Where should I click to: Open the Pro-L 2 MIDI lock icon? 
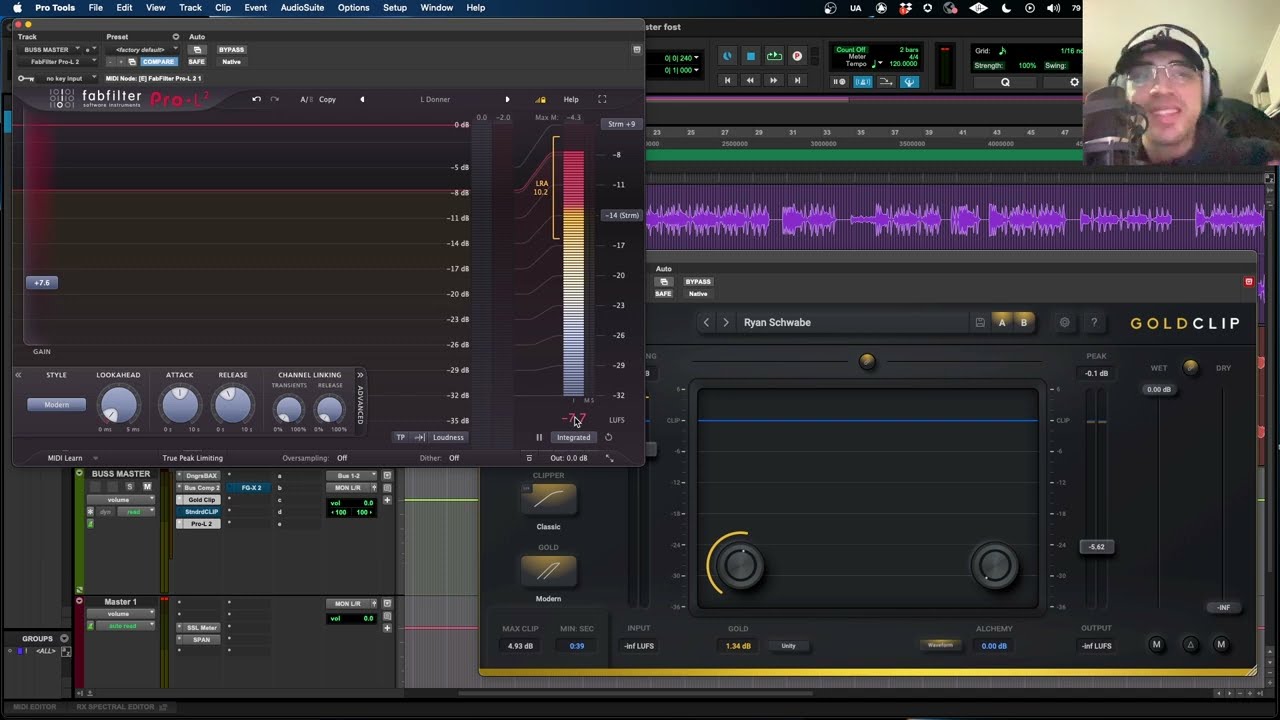click(x=541, y=99)
